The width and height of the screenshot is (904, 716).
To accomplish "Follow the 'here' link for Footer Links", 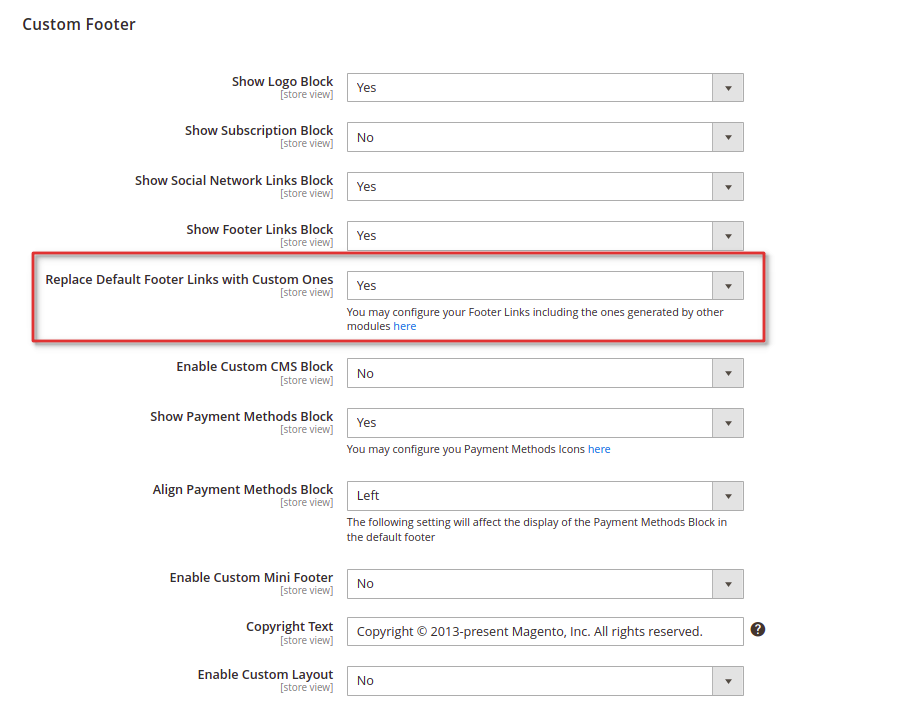I will click(405, 326).
